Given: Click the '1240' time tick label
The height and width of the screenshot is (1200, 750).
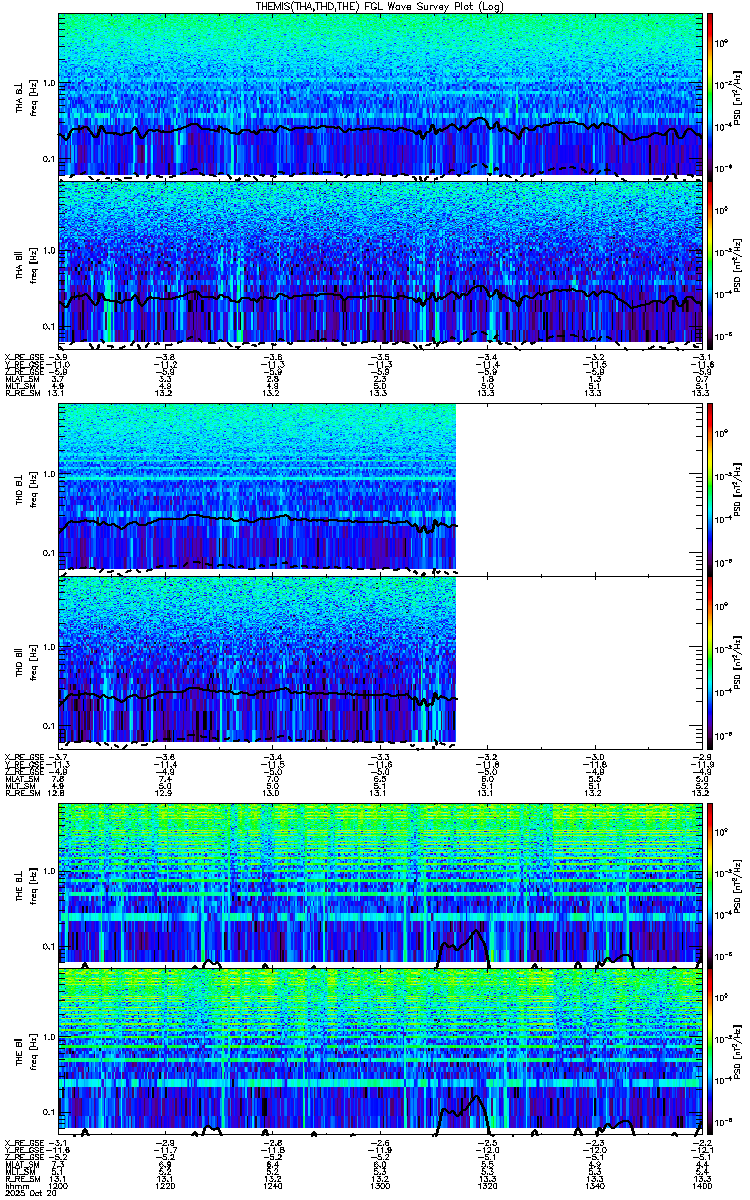Looking at the screenshot, I should (x=272, y=1185).
